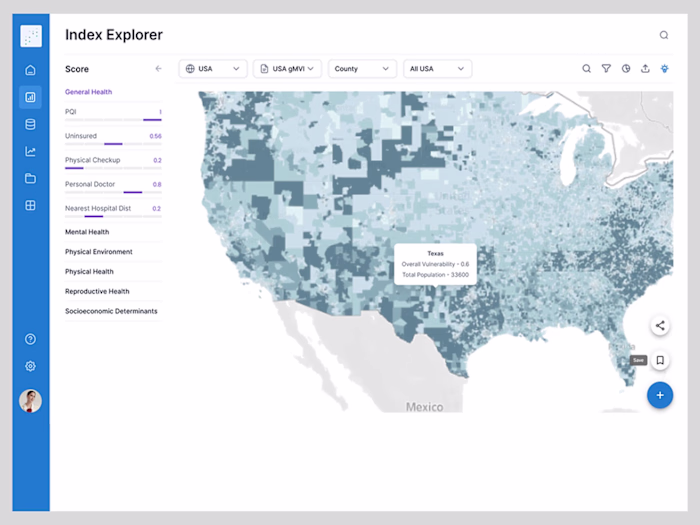Open the line chart analytics sidebar icon

30,151
